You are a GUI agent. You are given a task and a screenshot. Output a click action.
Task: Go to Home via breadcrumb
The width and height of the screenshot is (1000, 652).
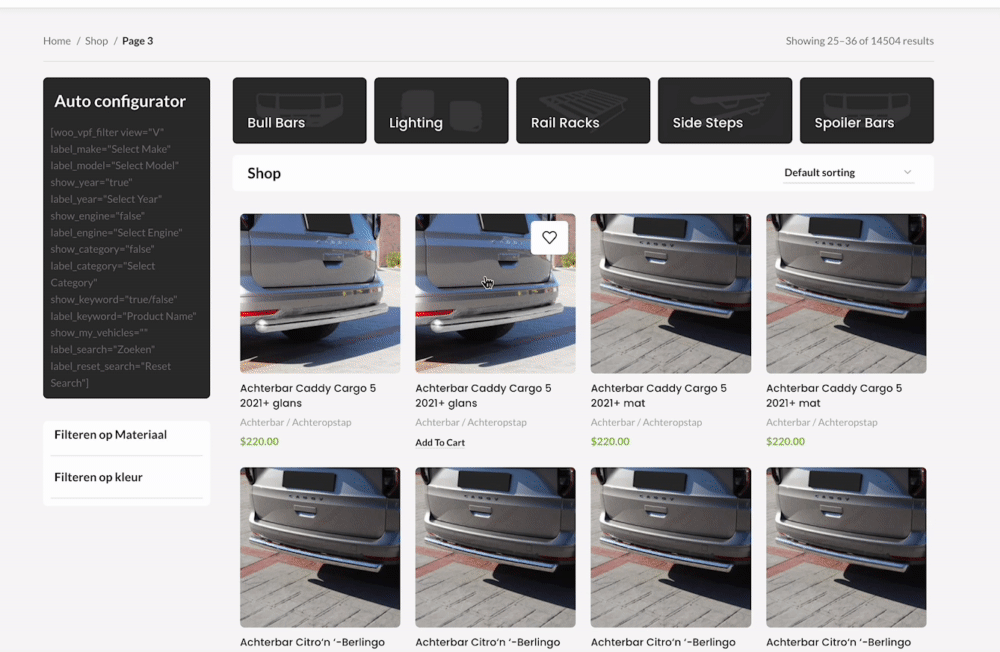pos(57,41)
